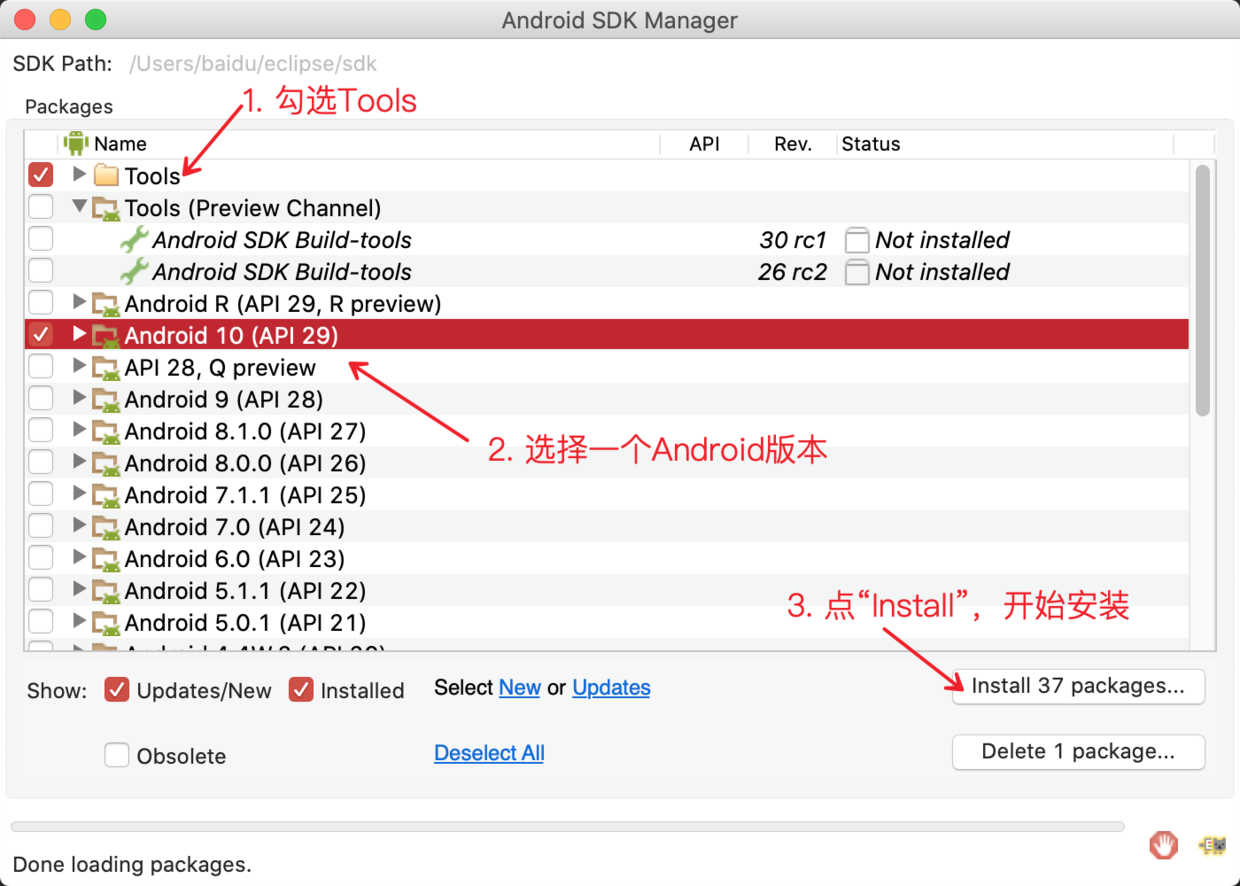Screen dimensions: 1240x886
Task: Click the Android 8.0.0 folder icon
Action: (x=106, y=464)
